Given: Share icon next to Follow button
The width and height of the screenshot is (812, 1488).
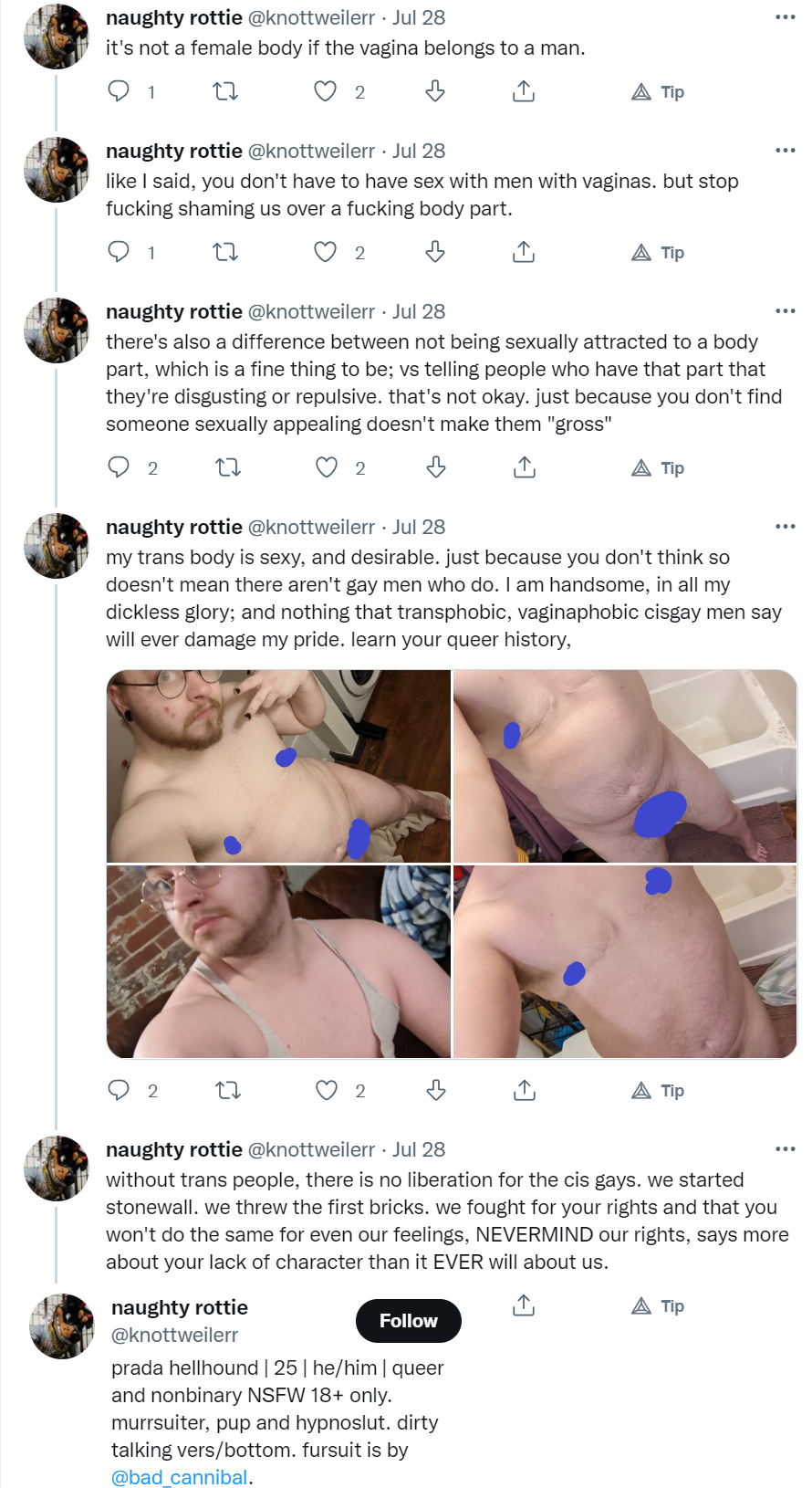Looking at the screenshot, I should tap(524, 1305).
